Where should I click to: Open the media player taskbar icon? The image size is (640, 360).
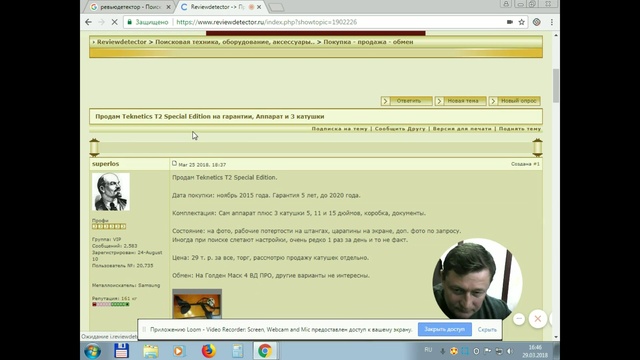[x=179, y=351]
